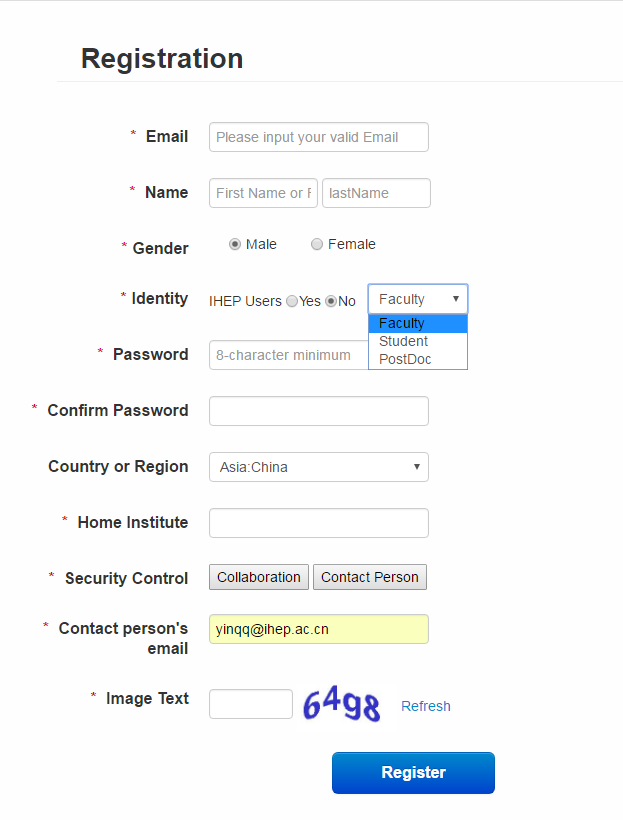
Task: Select the Female gender radio button
Action: (316, 244)
